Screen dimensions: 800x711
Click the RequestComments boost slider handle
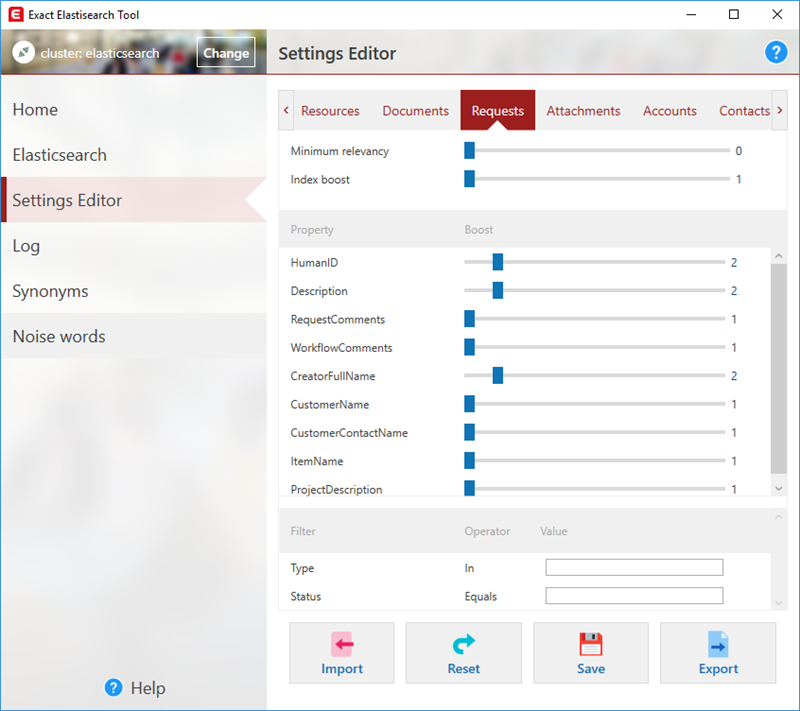pyautogui.click(x=469, y=319)
